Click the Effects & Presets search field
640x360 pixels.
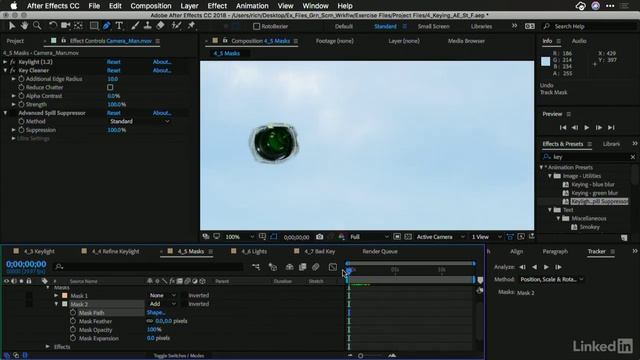coord(589,157)
